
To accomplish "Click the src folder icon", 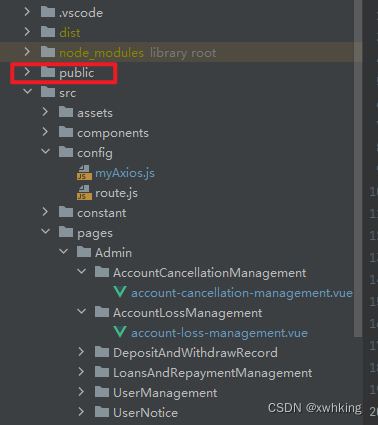I will (x=48, y=92).
